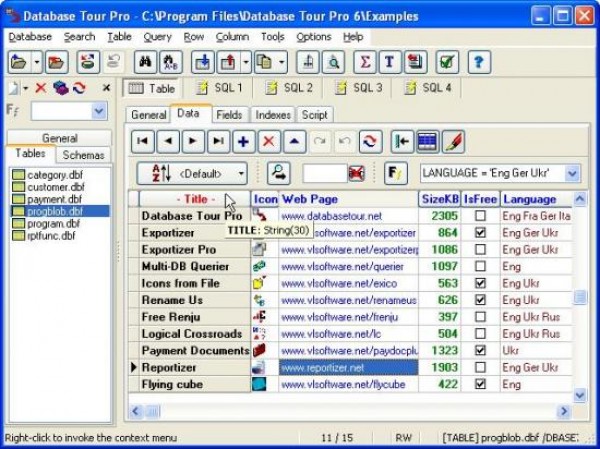
Task: Click the Title column header
Action: pyautogui.click(x=195, y=199)
